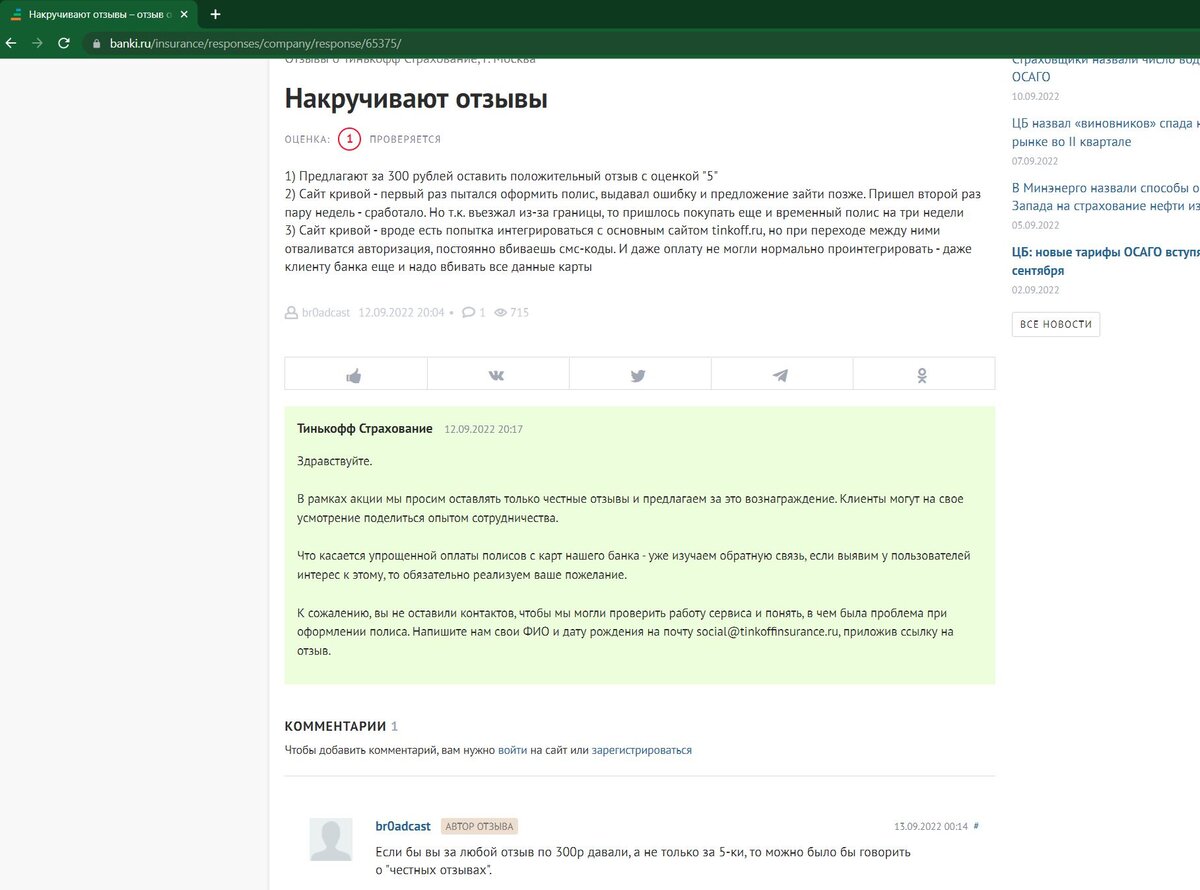The image size is (1200, 890).
Task: Focus the banki.ru address bar URL
Action: pos(256,44)
